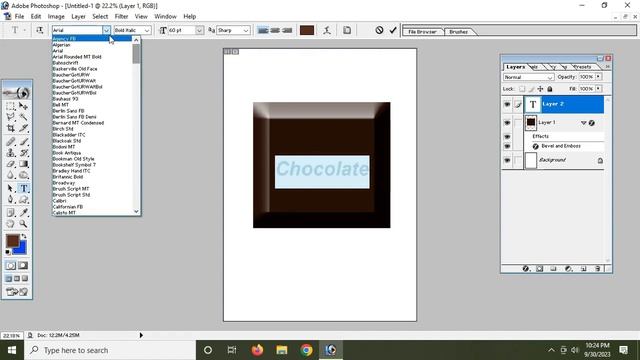Select the Dodge tool
This screenshot has width=640, height=360.
click(23, 175)
